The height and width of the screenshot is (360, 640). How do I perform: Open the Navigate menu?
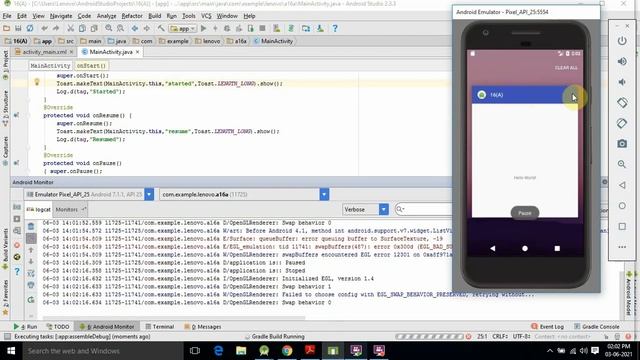[x=61, y=16]
